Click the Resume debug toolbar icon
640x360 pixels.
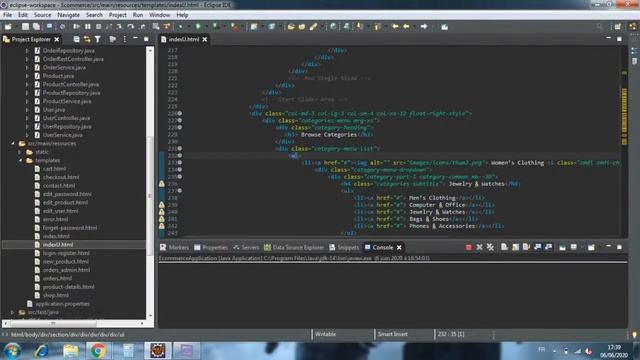pyautogui.click(x=76, y=27)
